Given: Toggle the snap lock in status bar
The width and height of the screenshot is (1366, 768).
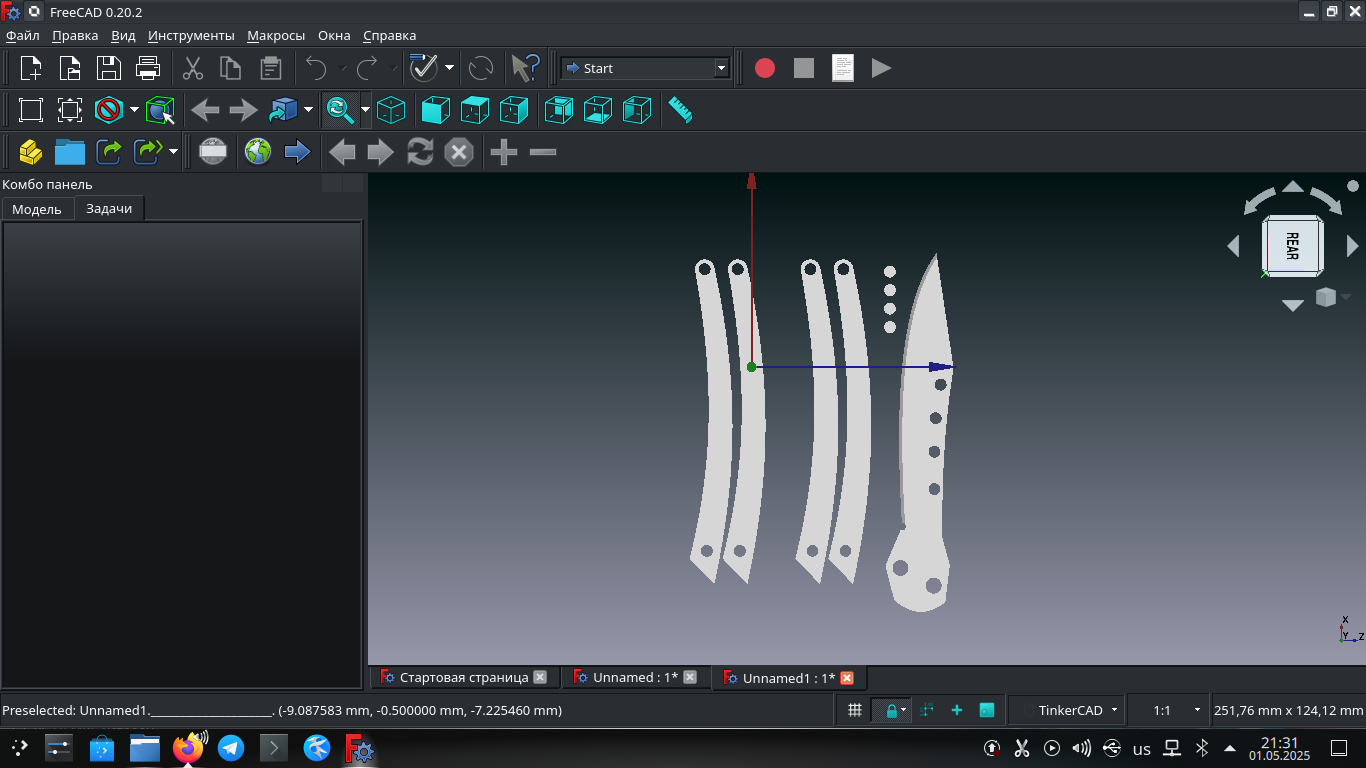Looking at the screenshot, I should click(x=891, y=710).
